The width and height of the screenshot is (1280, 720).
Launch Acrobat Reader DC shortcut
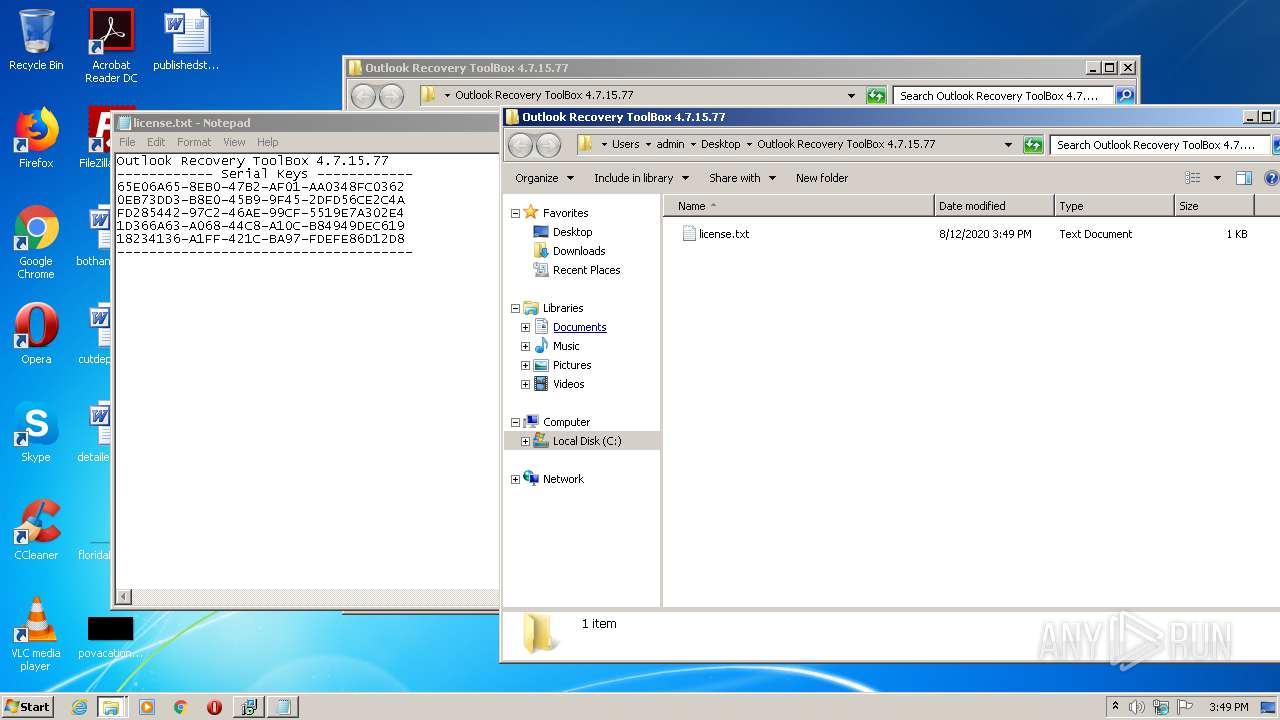pyautogui.click(x=111, y=45)
